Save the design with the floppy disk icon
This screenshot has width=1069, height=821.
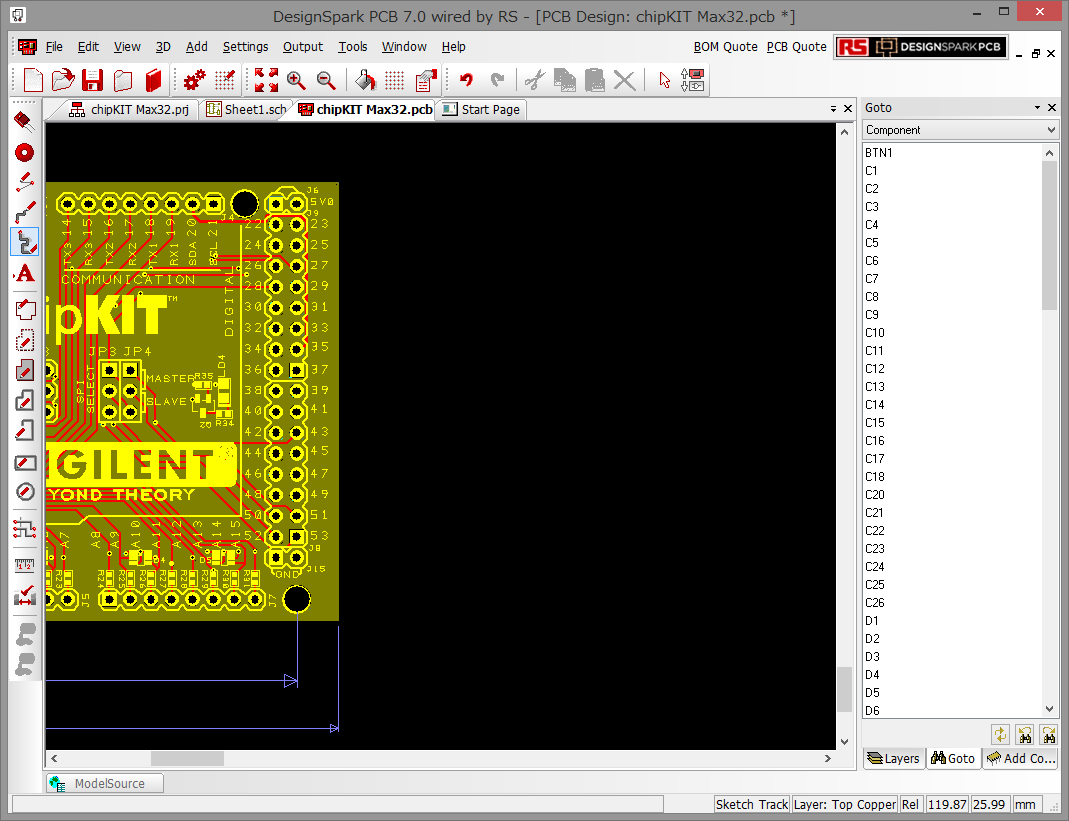tap(93, 80)
